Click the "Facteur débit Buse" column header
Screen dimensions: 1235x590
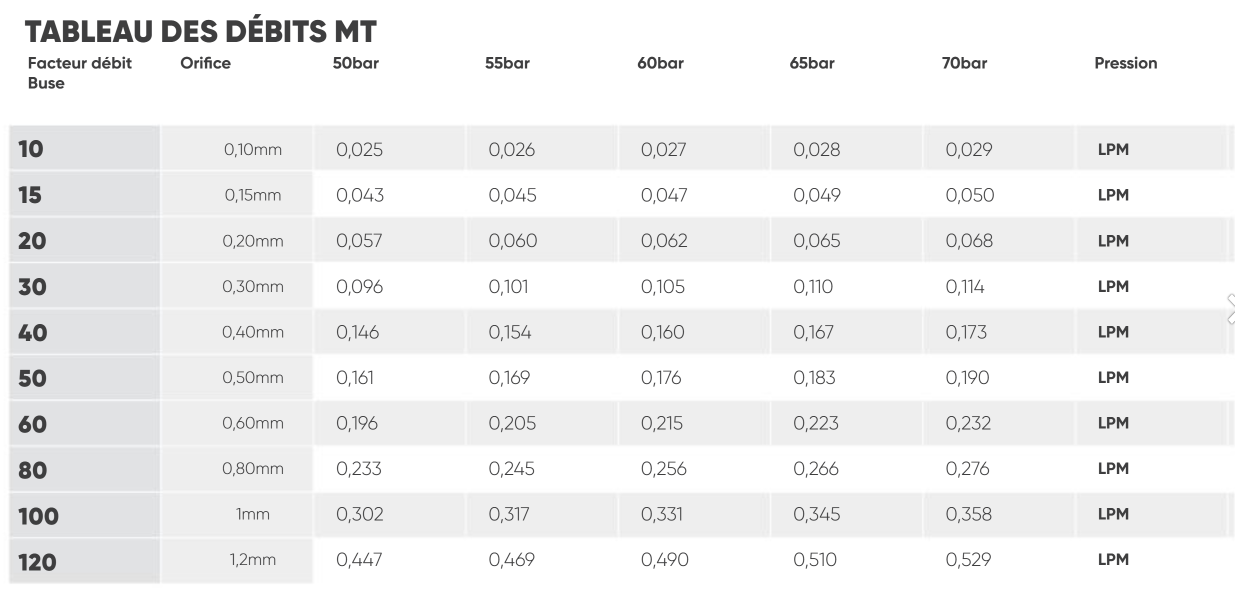[x=80, y=73]
